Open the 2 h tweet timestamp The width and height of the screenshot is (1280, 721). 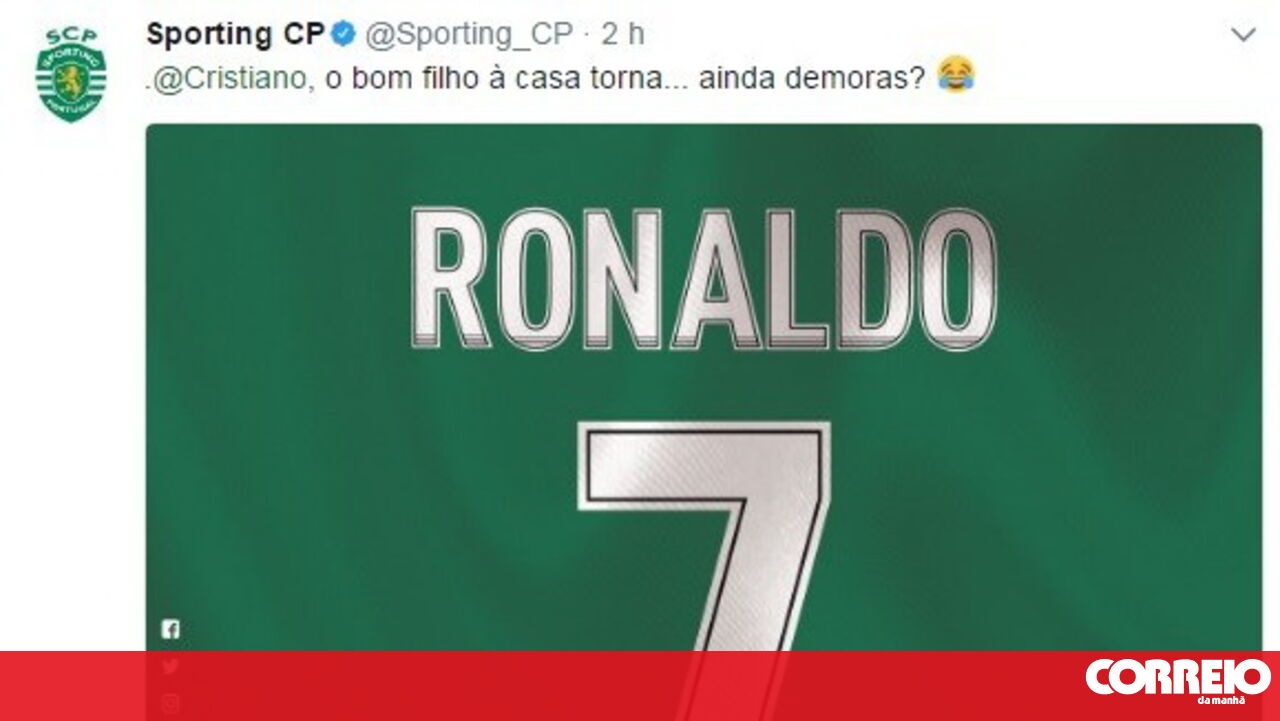pos(623,34)
